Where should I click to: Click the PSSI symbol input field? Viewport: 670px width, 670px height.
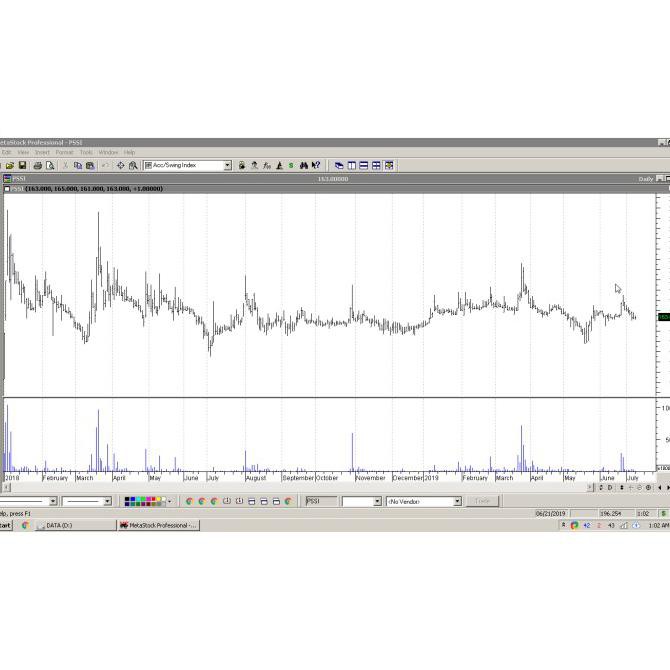tap(322, 501)
